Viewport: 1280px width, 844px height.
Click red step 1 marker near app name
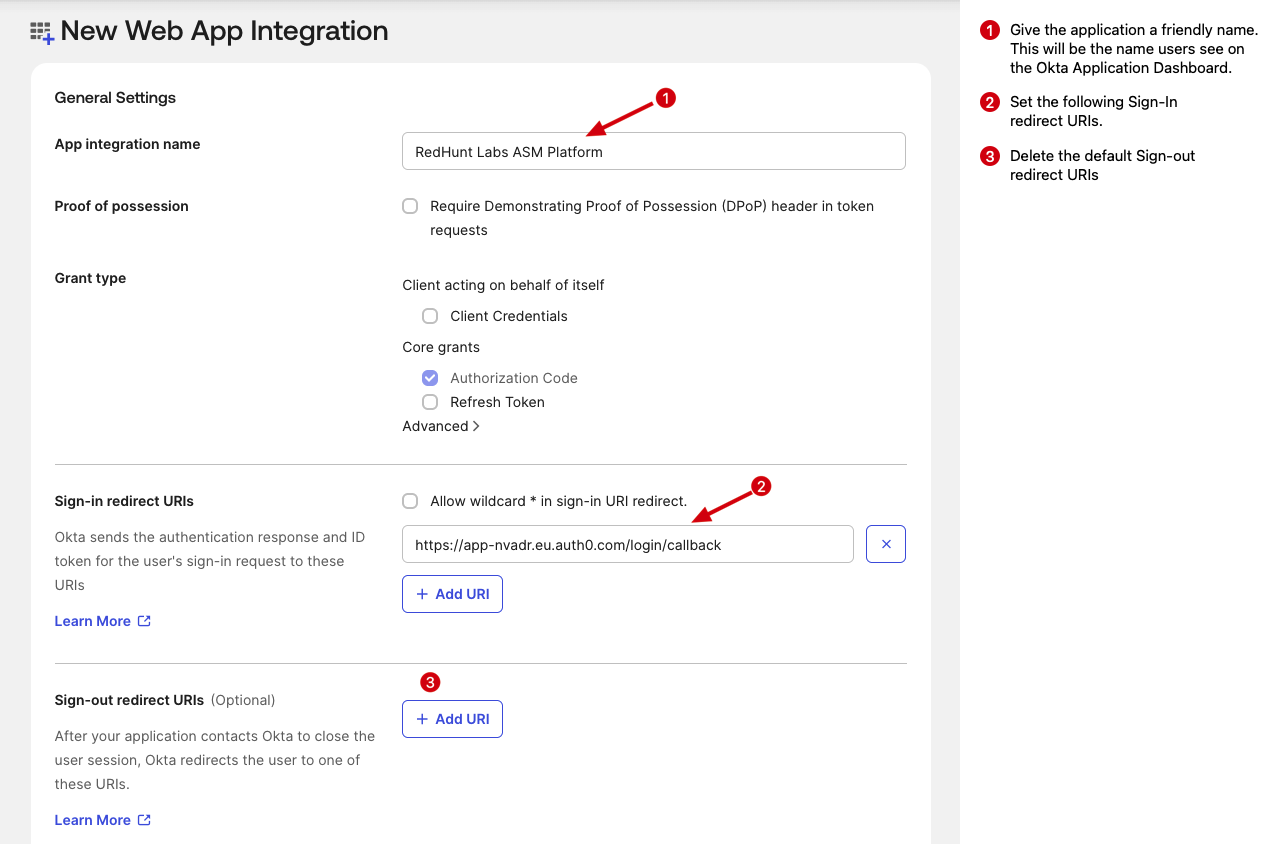[x=666, y=98]
